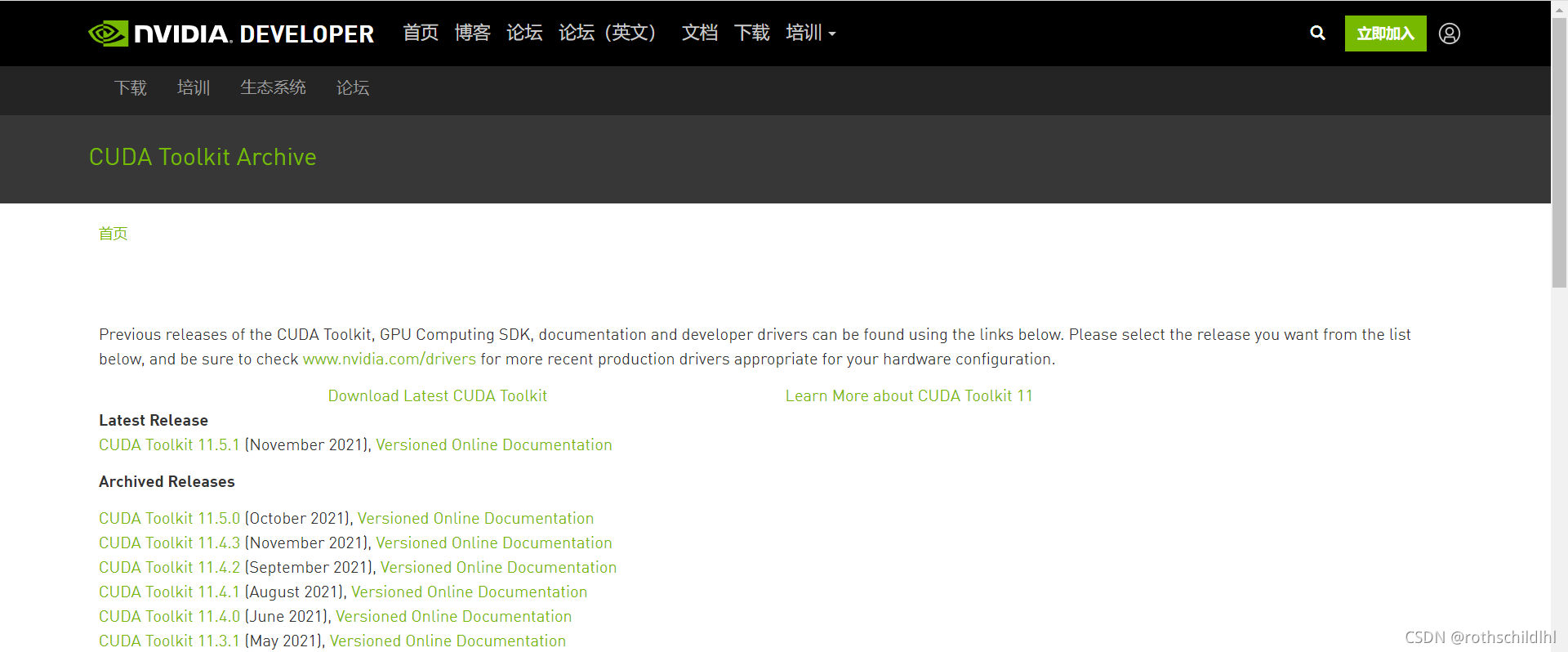Screen dimensions: 1568x652
Task: Open CUDA Toolkit 11.4.1 release link
Action: click(x=170, y=592)
